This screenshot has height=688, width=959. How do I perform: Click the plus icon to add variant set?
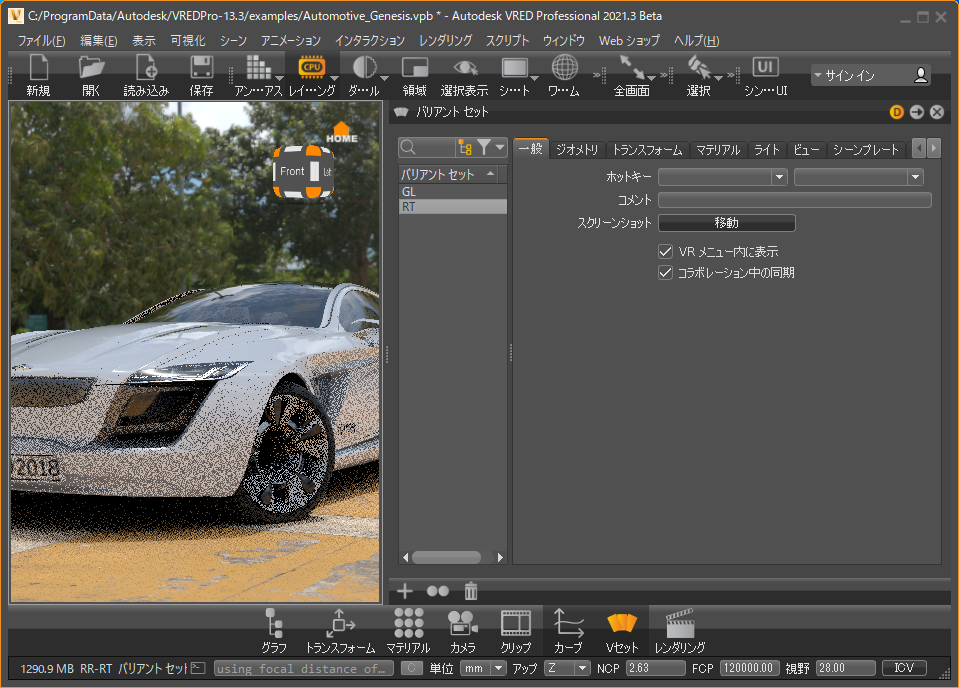tap(405, 591)
